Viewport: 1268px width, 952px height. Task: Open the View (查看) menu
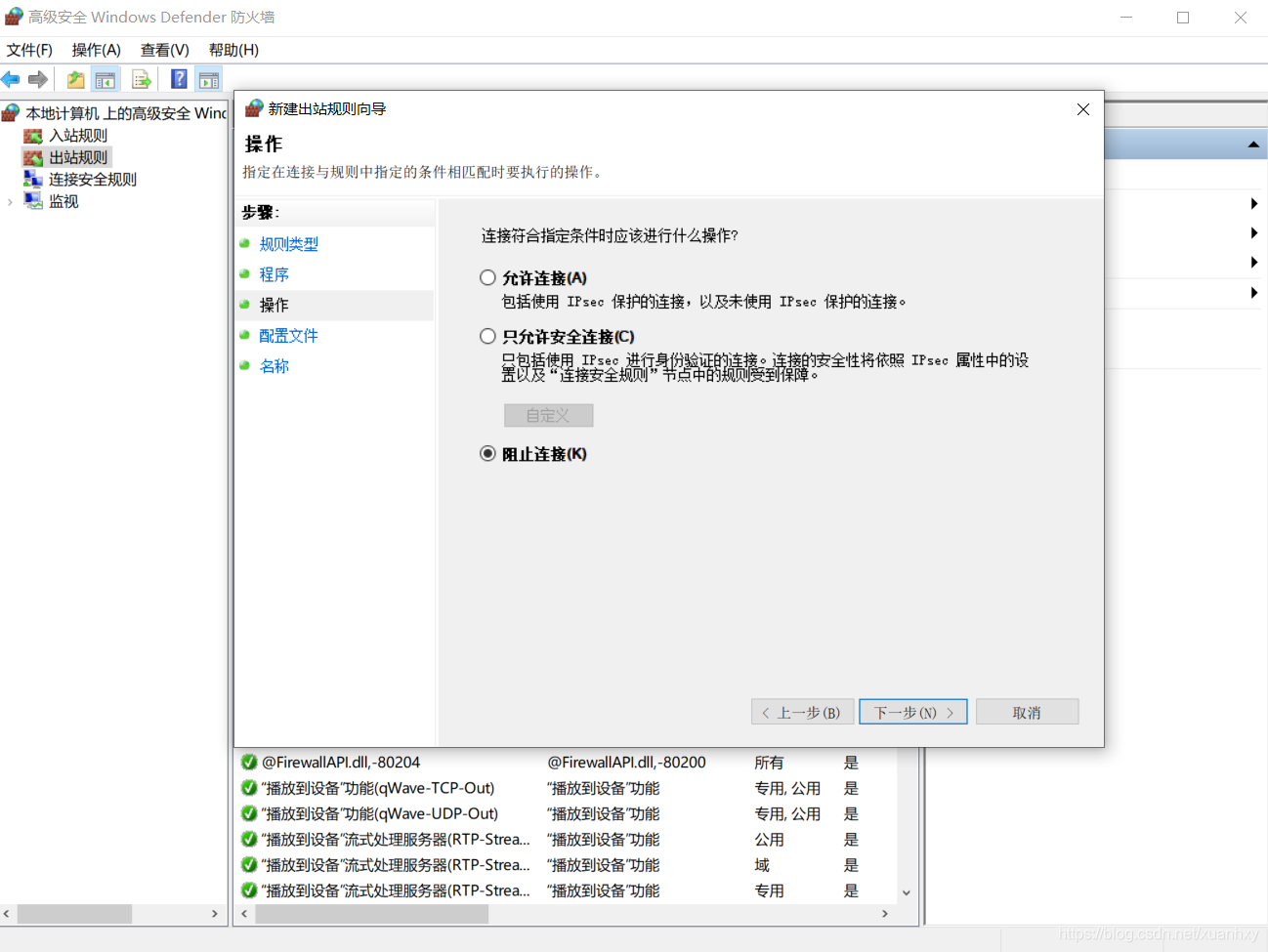pos(164,50)
